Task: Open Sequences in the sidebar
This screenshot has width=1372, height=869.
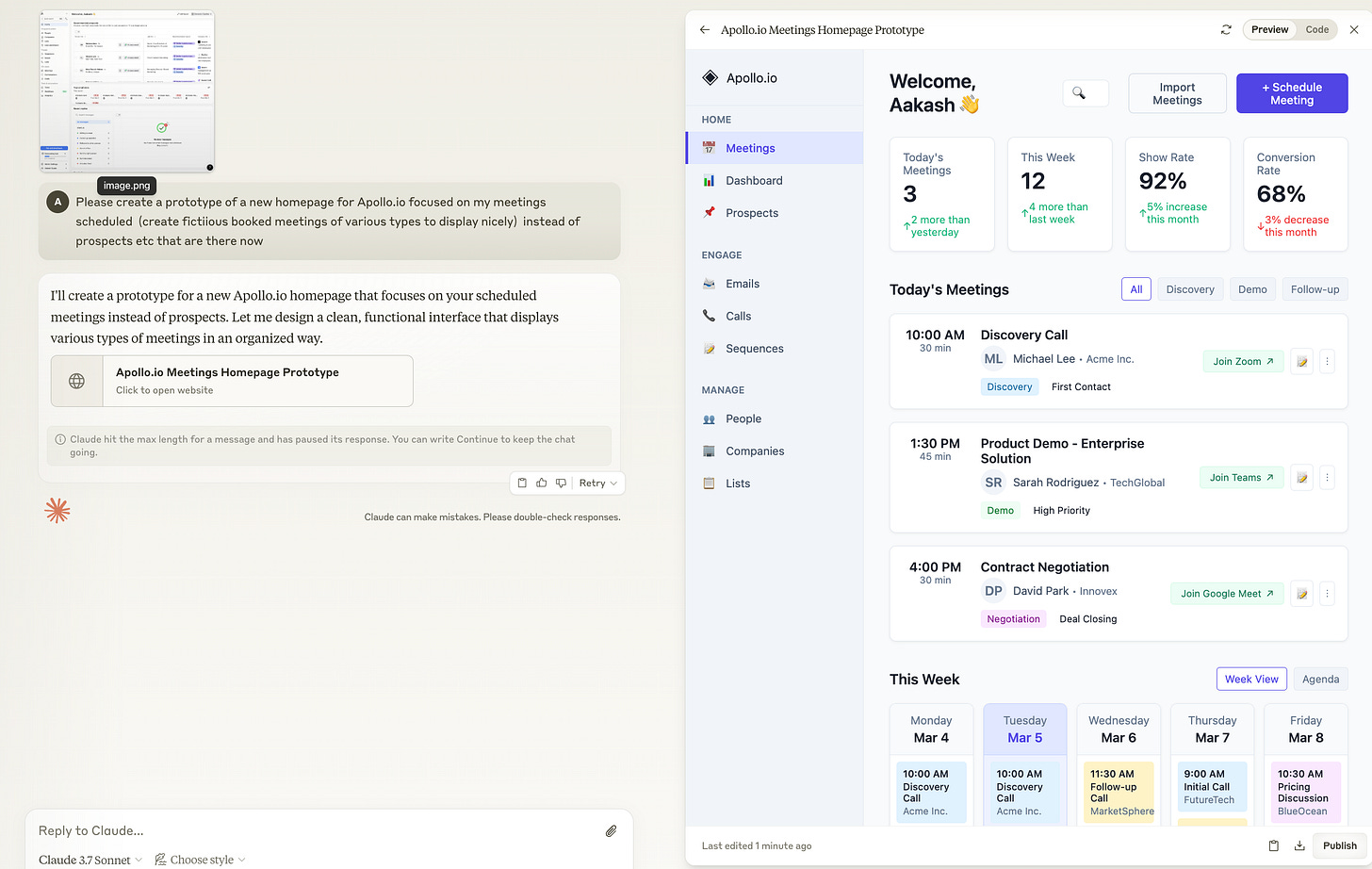Action: [x=775, y=349]
